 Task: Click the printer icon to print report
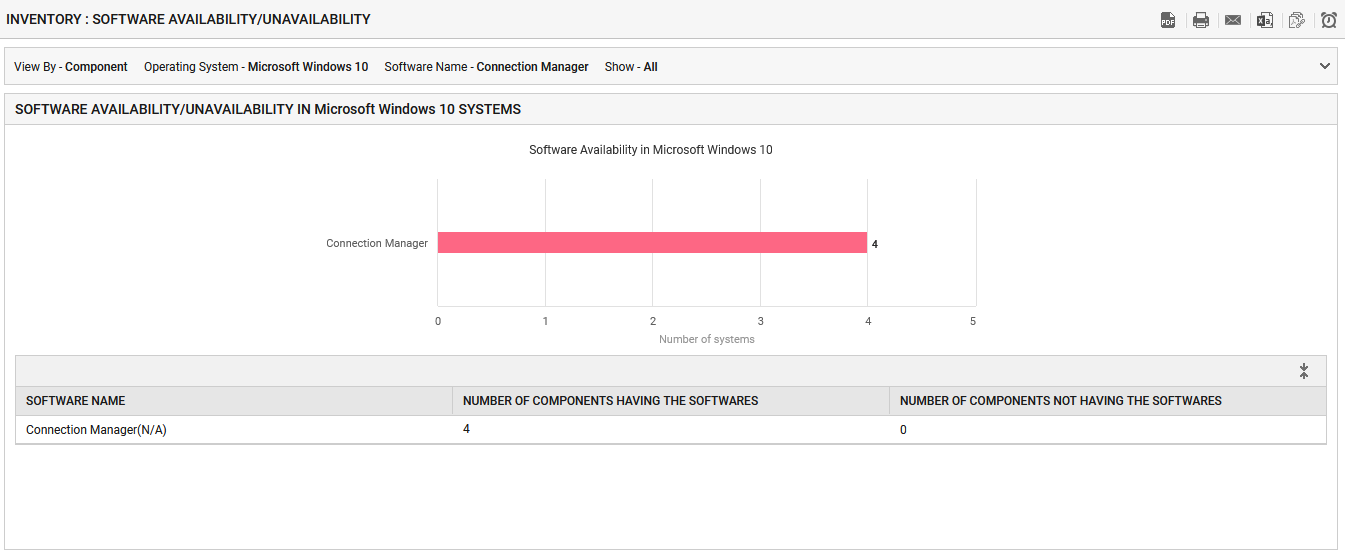1201,20
